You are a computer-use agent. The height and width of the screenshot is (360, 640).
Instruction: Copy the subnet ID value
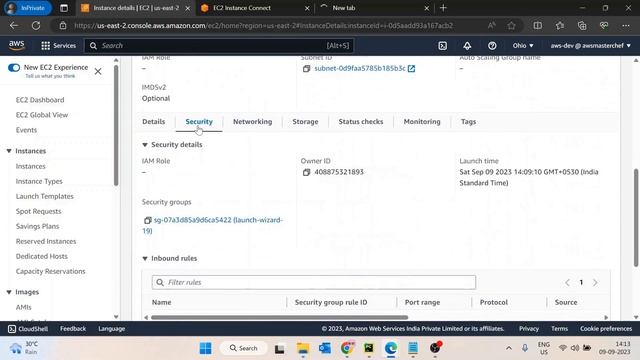(306, 69)
